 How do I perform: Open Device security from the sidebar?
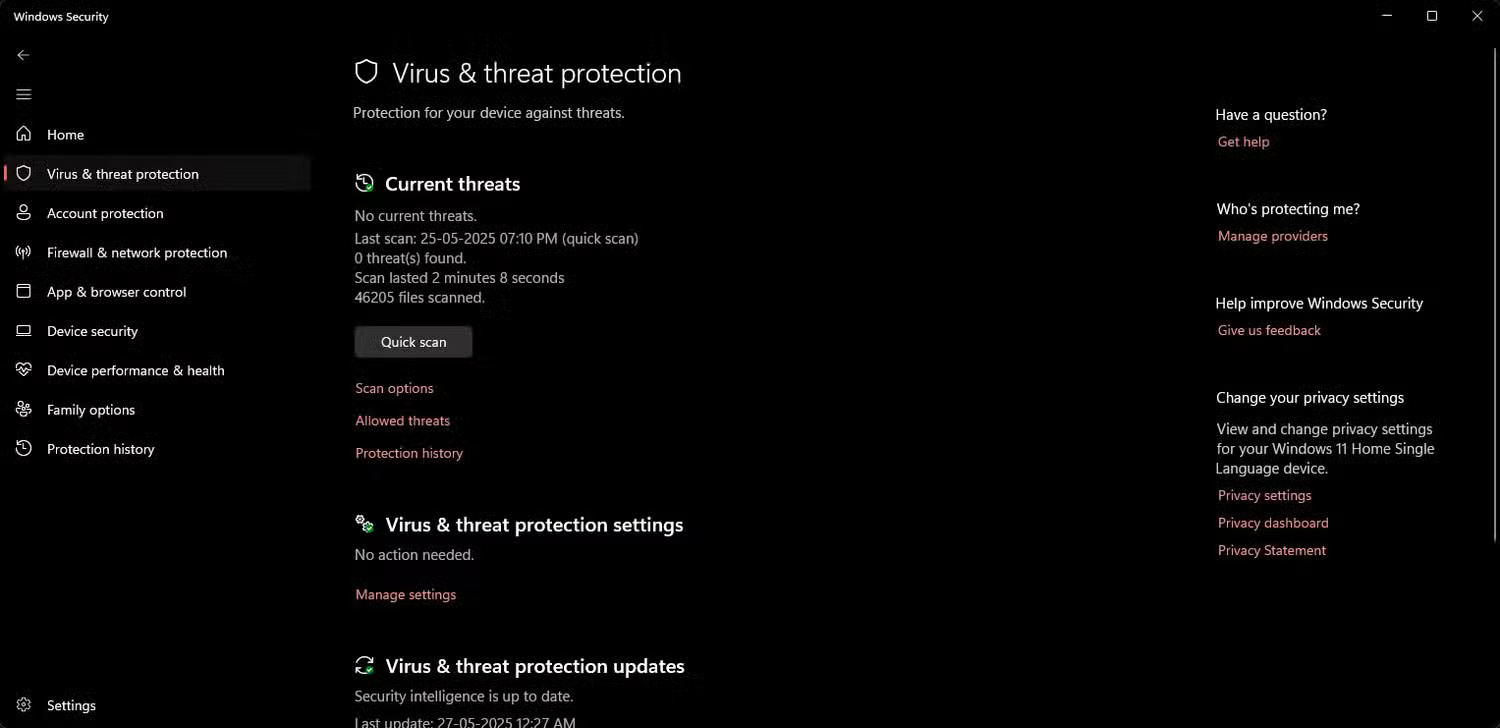click(x=90, y=331)
